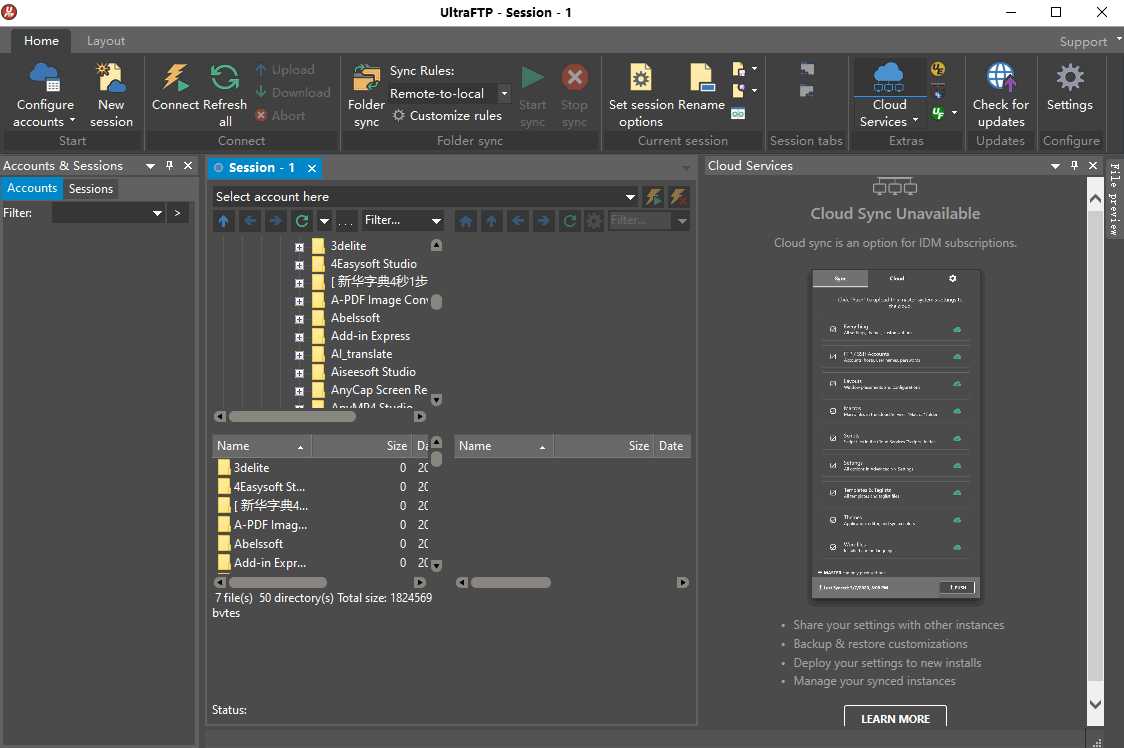Click connect icon next to account selector
1124x748 pixels.
(x=653, y=197)
